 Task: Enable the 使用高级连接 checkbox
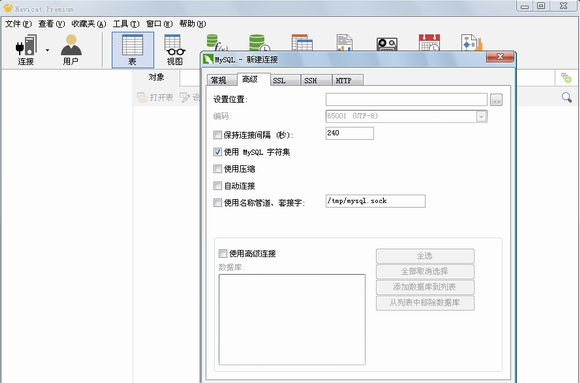click(223, 253)
